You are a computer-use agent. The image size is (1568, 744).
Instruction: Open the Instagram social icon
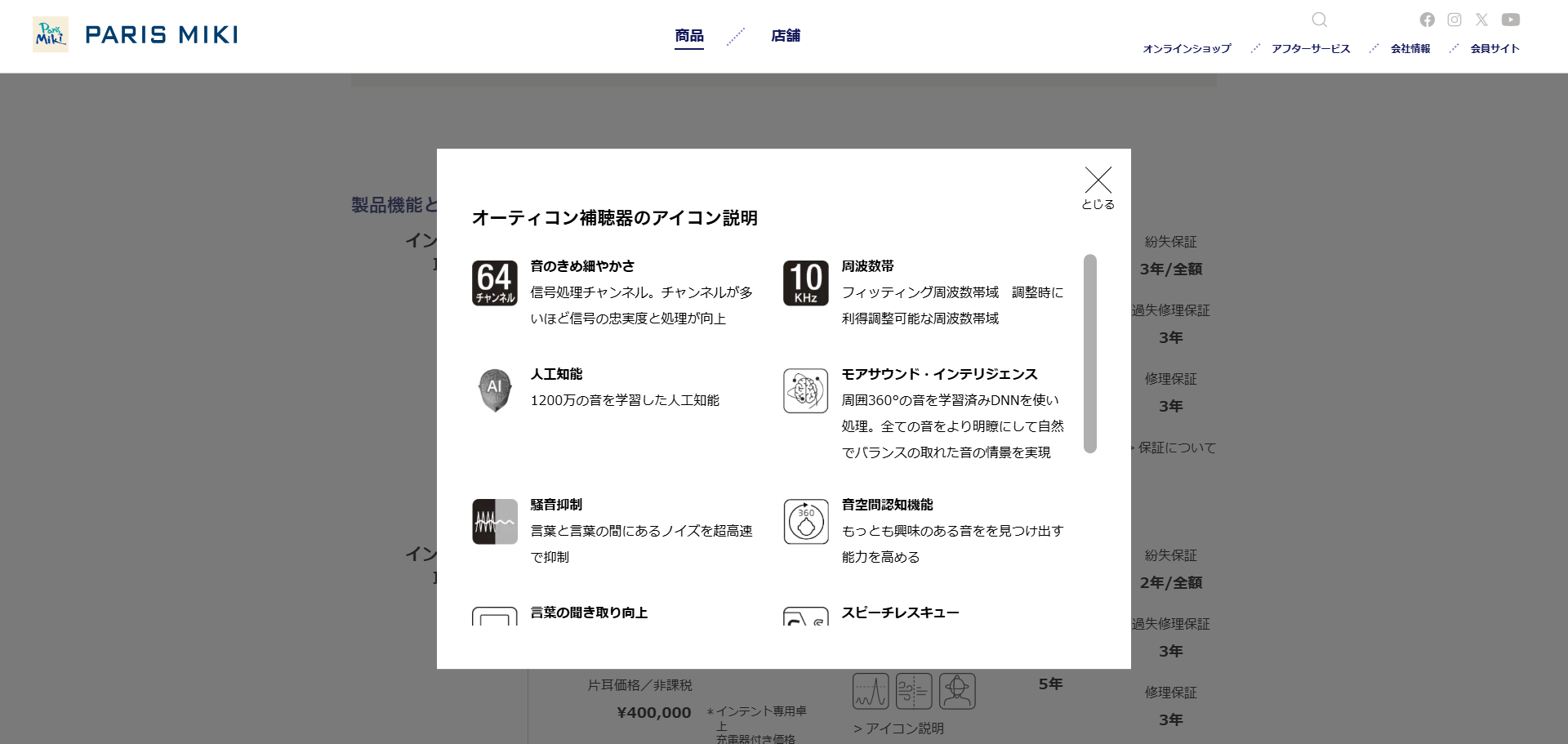click(1454, 20)
